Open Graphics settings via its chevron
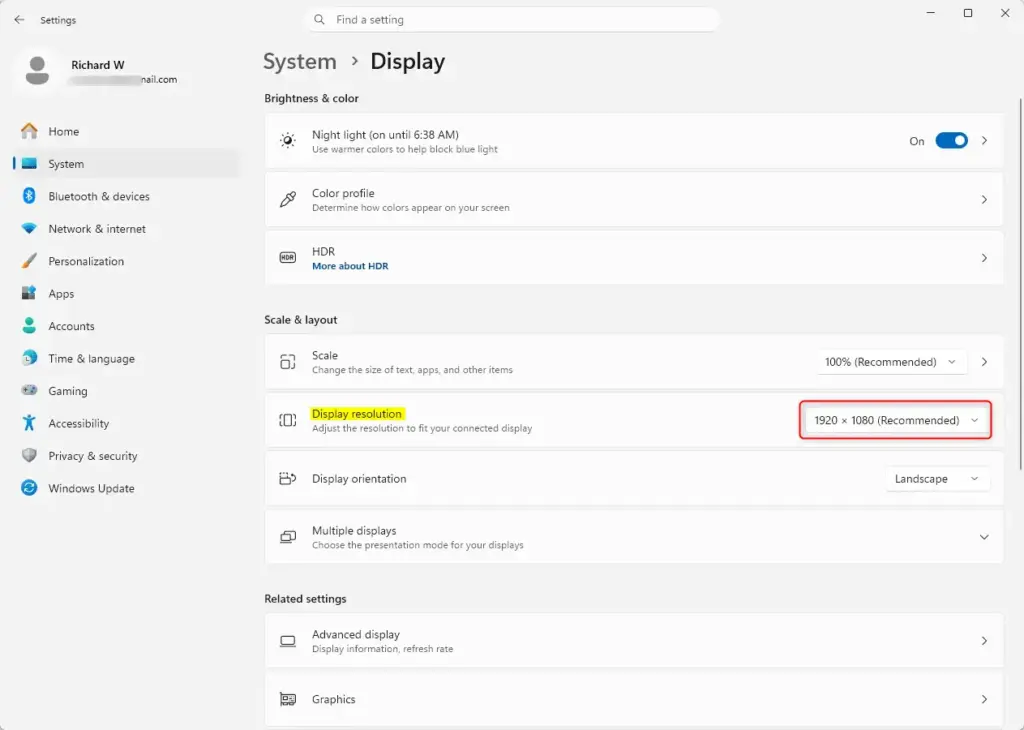 coord(984,699)
